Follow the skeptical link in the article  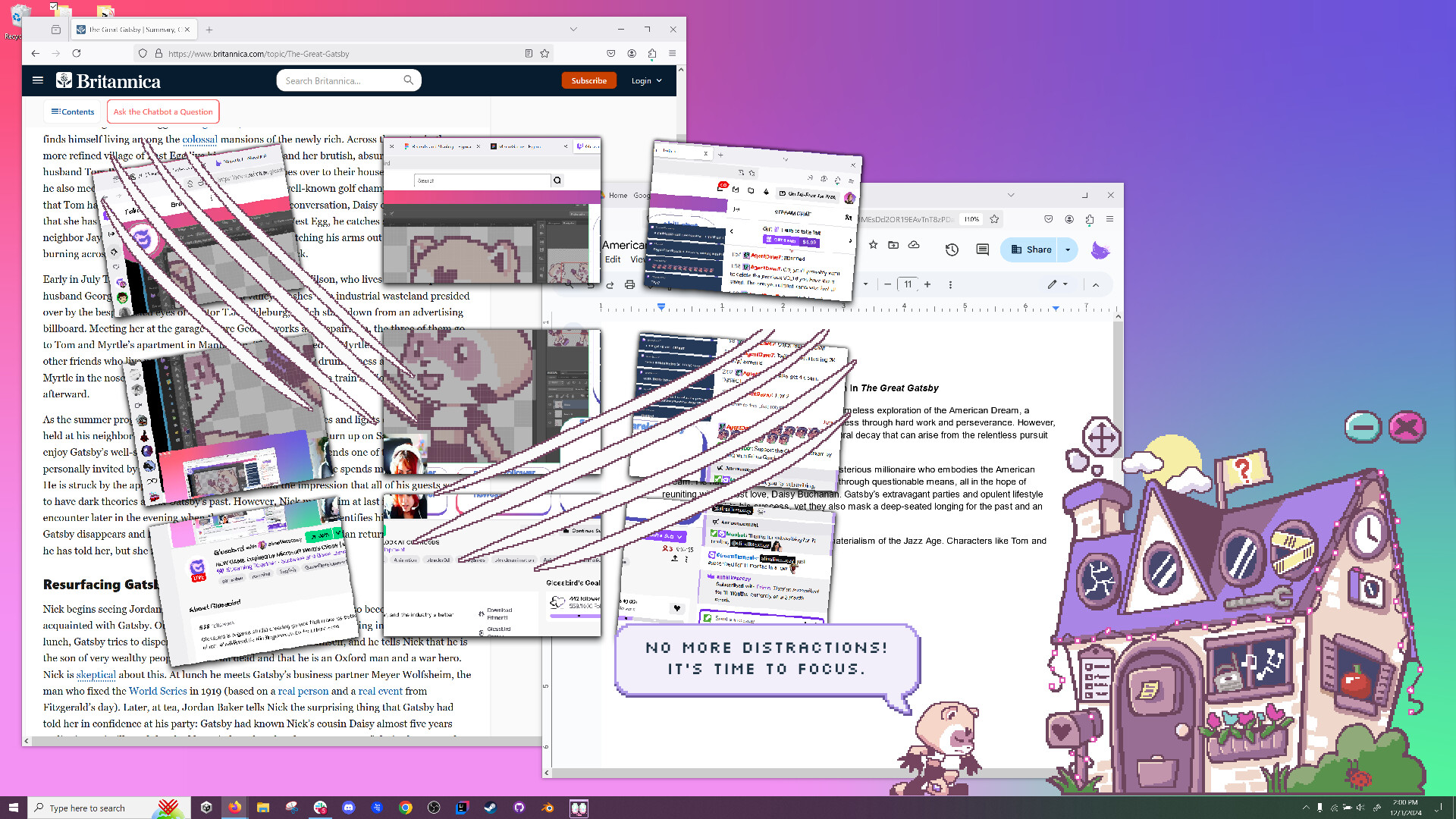coord(96,675)
